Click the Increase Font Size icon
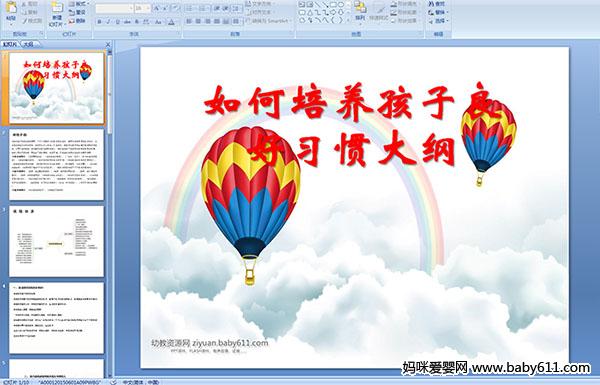This screenshot has width=600, height=385. pyautogui.click(x=157, y=8)
